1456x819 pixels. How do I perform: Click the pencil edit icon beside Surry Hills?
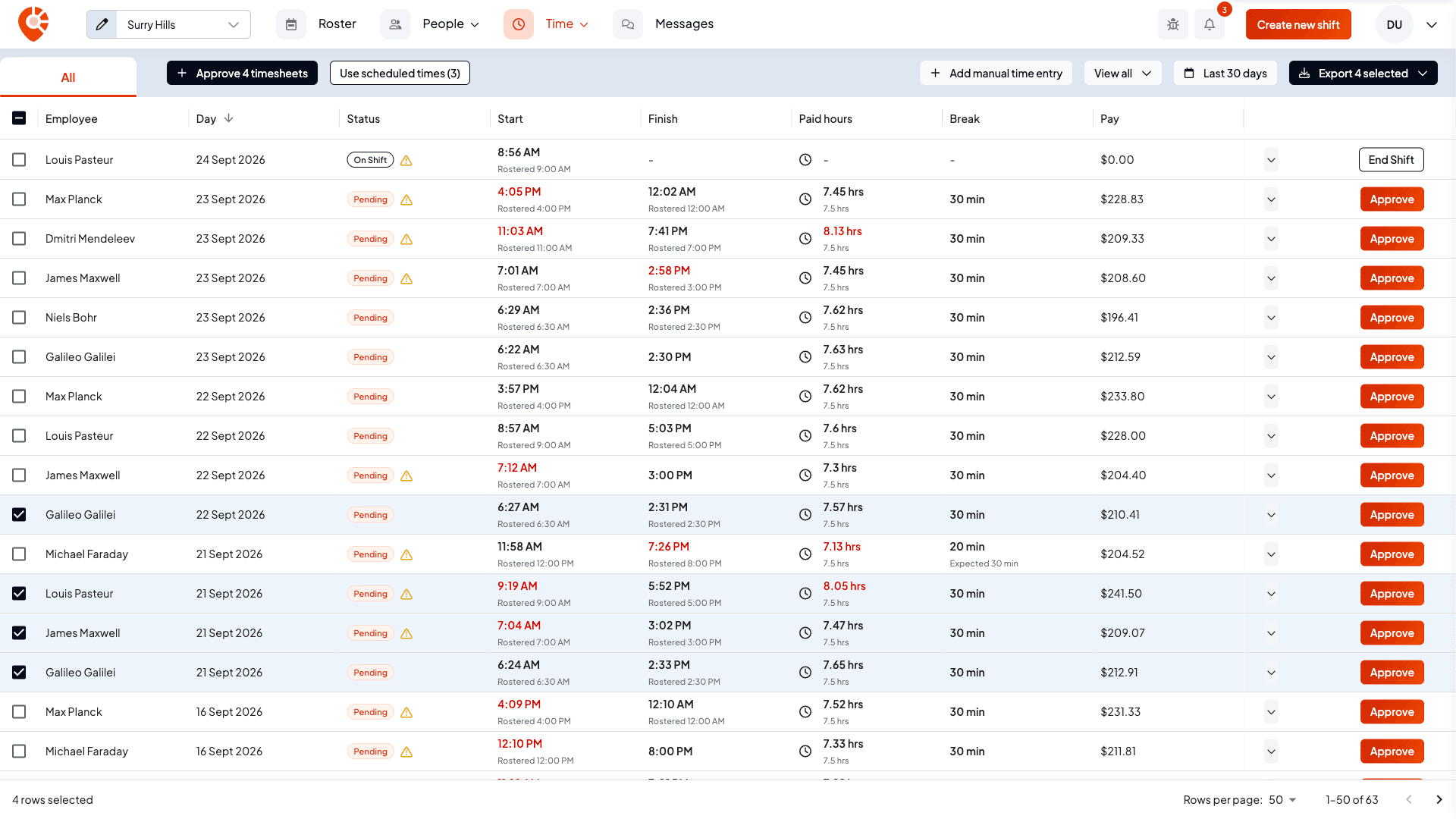pyautogui.click(x=102, y=24)
